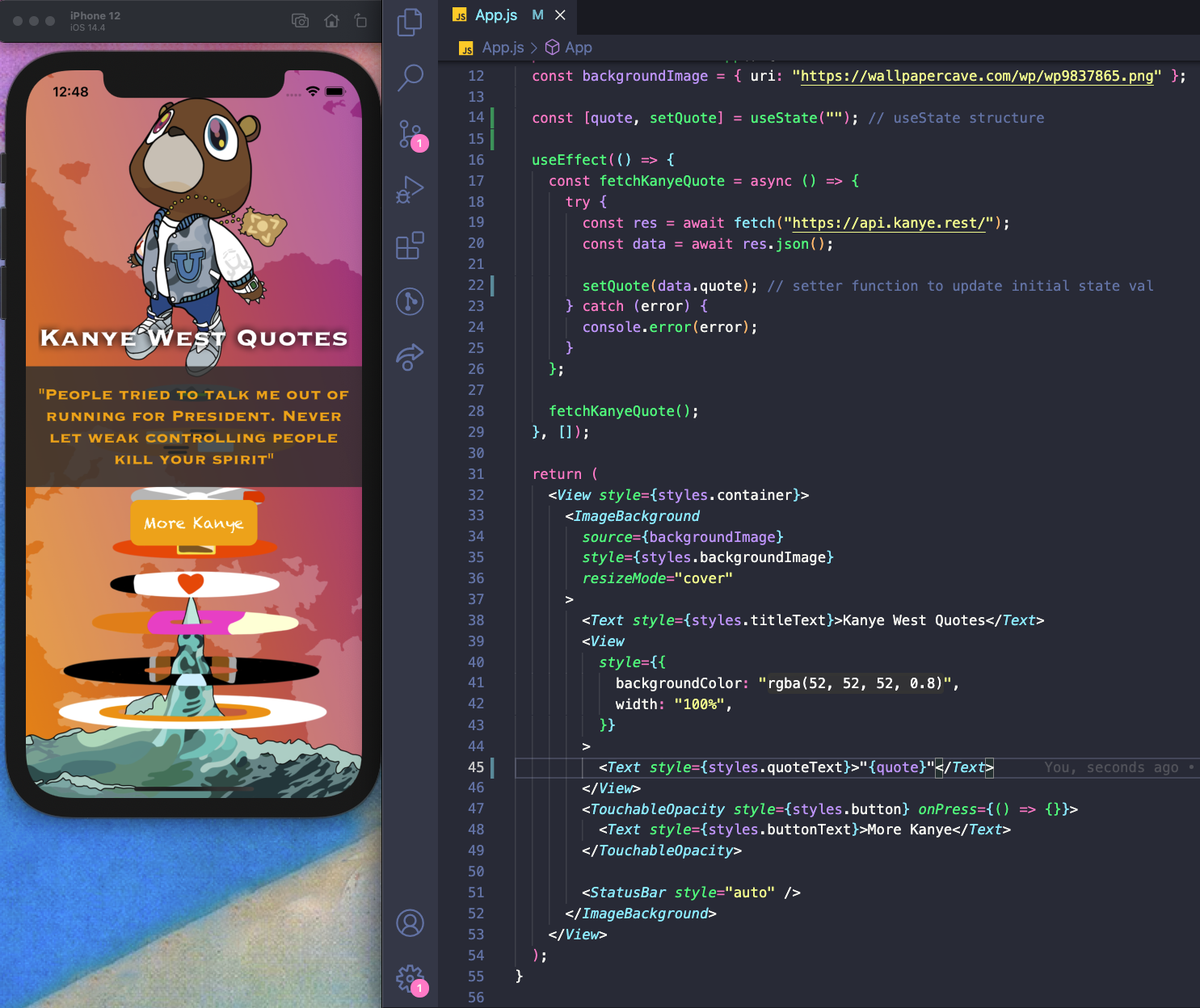This screenshot has width=1200, height=1008.
Task: Click the quote text in the simulator
Action: (x=194, y=426)
